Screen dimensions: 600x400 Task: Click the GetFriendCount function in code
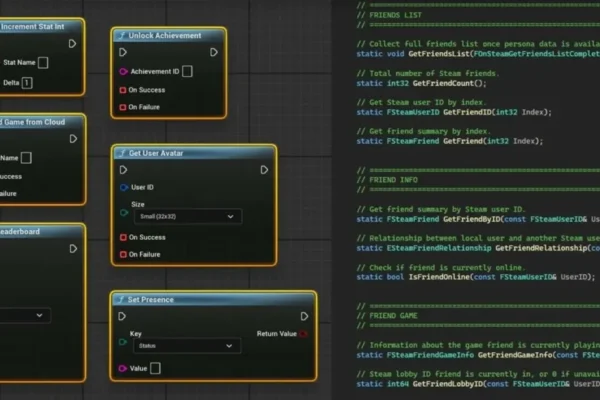coord(443,83)
